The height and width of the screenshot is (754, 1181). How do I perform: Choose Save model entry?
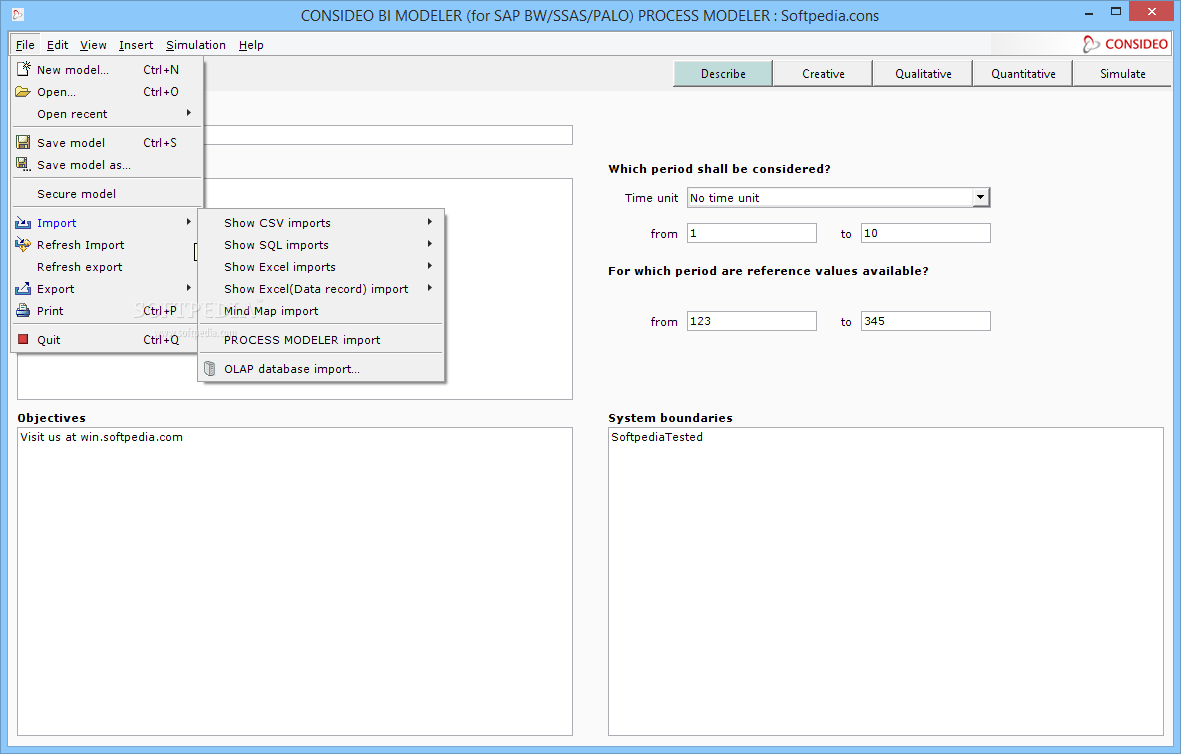click(x=108, y=142)
